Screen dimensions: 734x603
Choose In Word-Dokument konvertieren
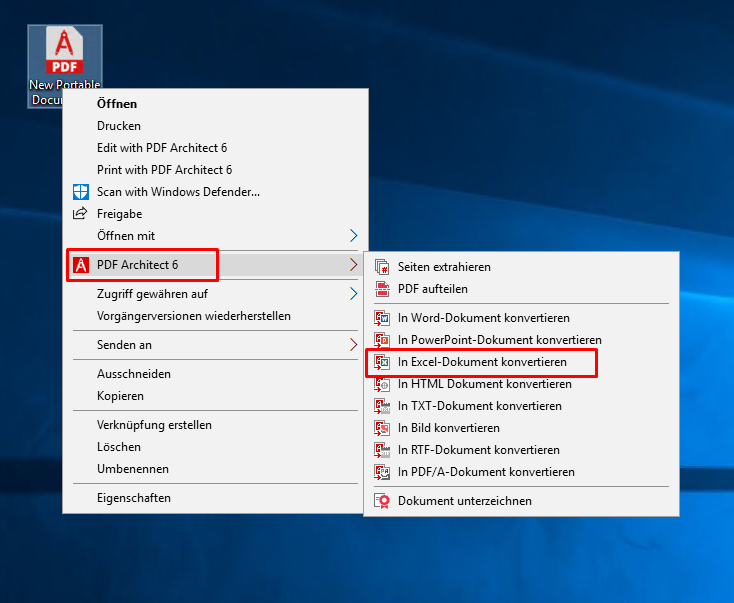[x=521, y=318]
